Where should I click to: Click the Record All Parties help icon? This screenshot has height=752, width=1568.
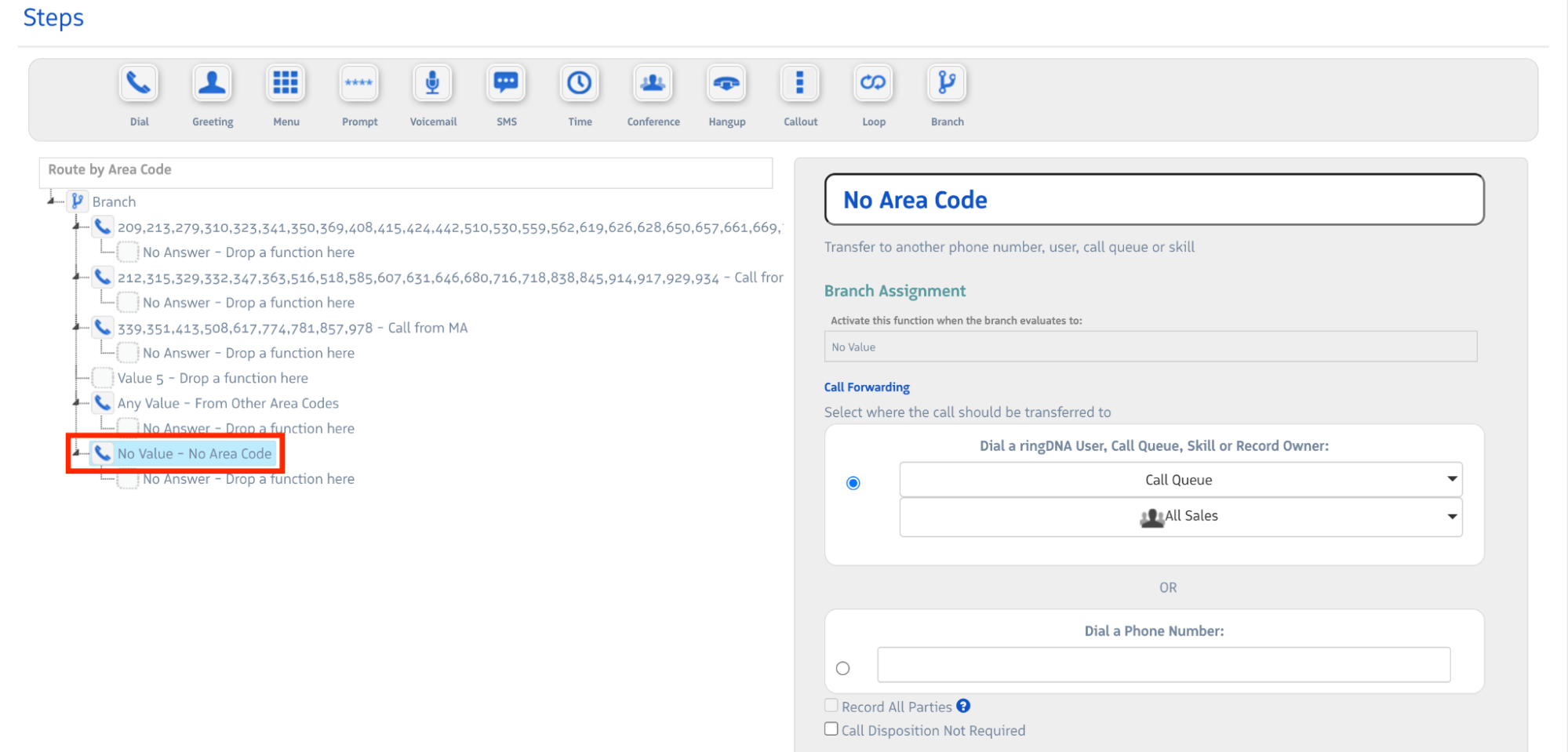(x=963, y=706)
